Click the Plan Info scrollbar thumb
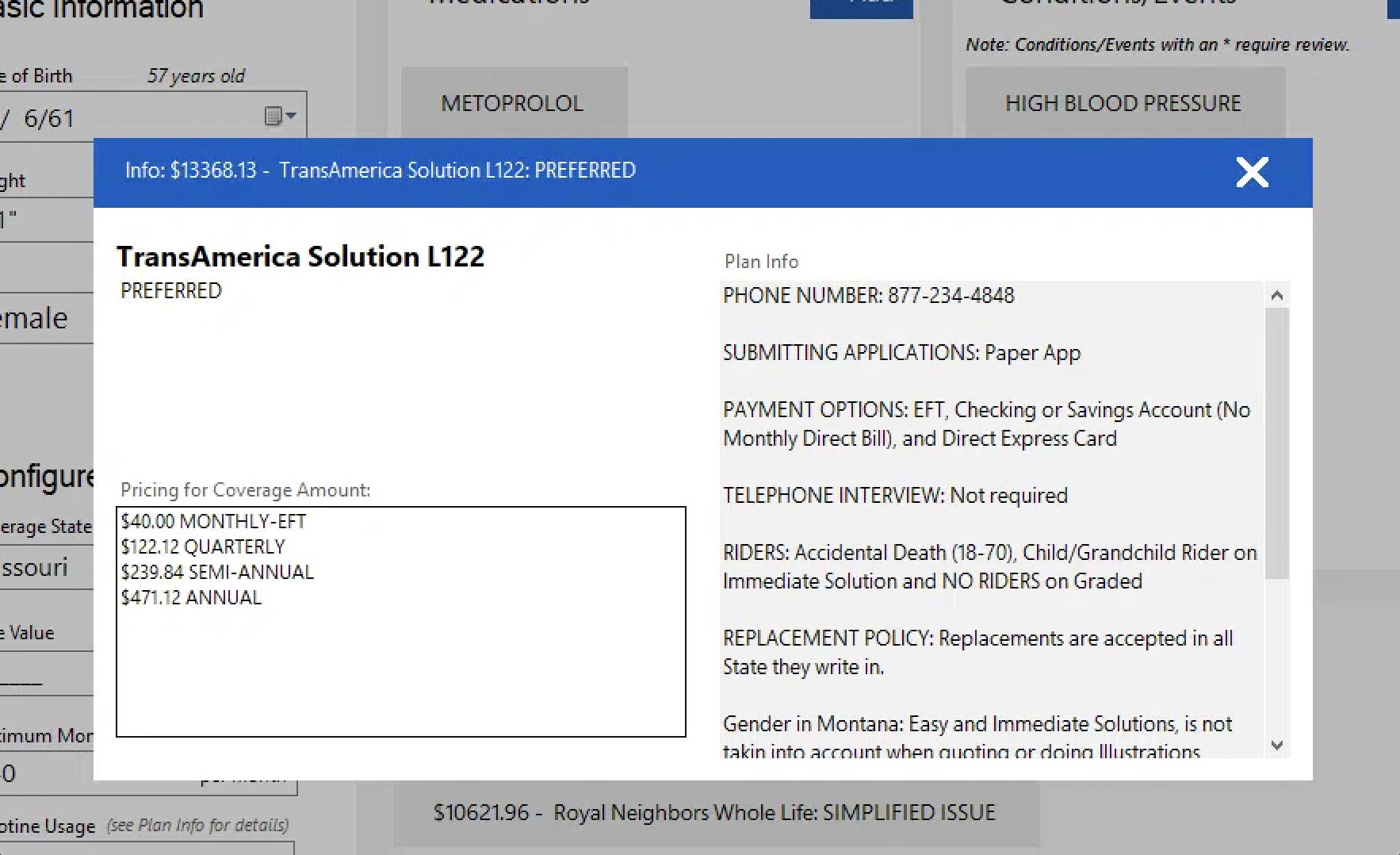 point(1276,443)
